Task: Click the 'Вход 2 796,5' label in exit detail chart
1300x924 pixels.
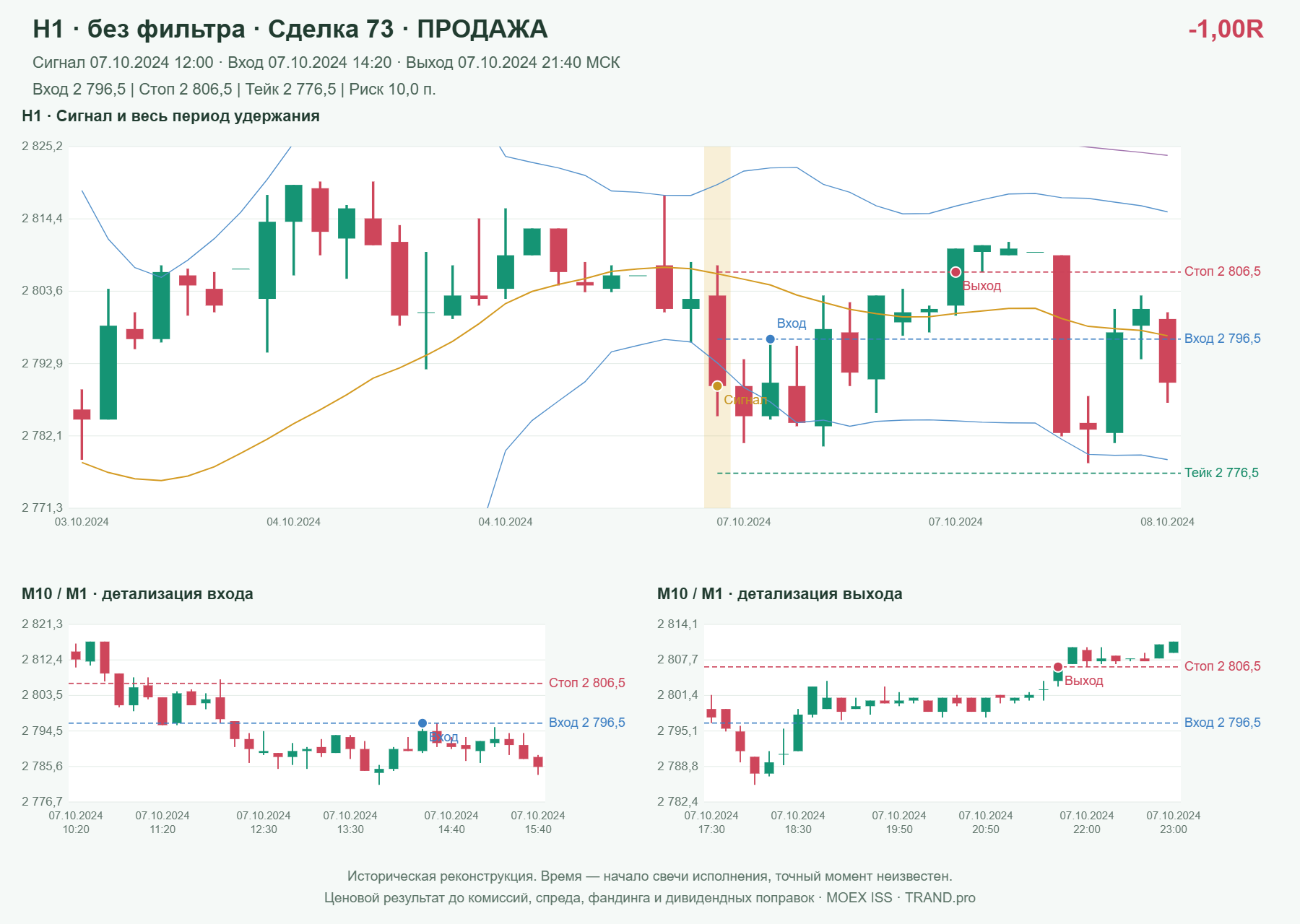Action: click(x=1223, y=723)
